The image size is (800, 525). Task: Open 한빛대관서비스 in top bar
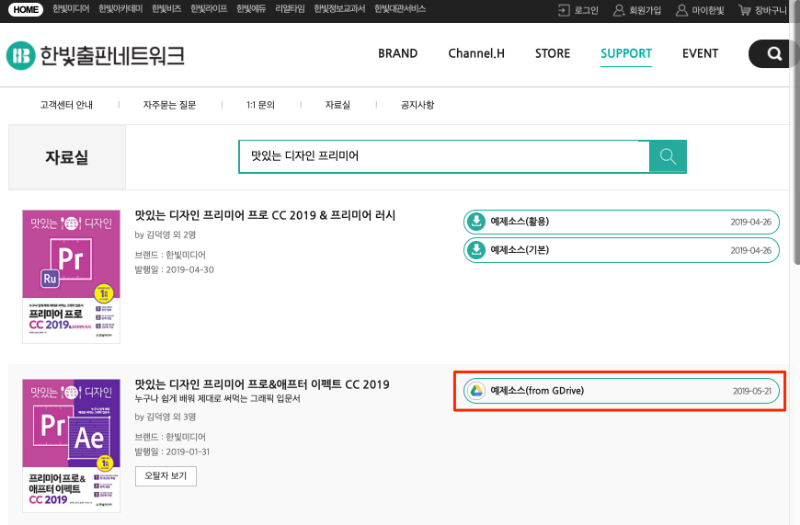pyautogui.click(x=400, y=9)
